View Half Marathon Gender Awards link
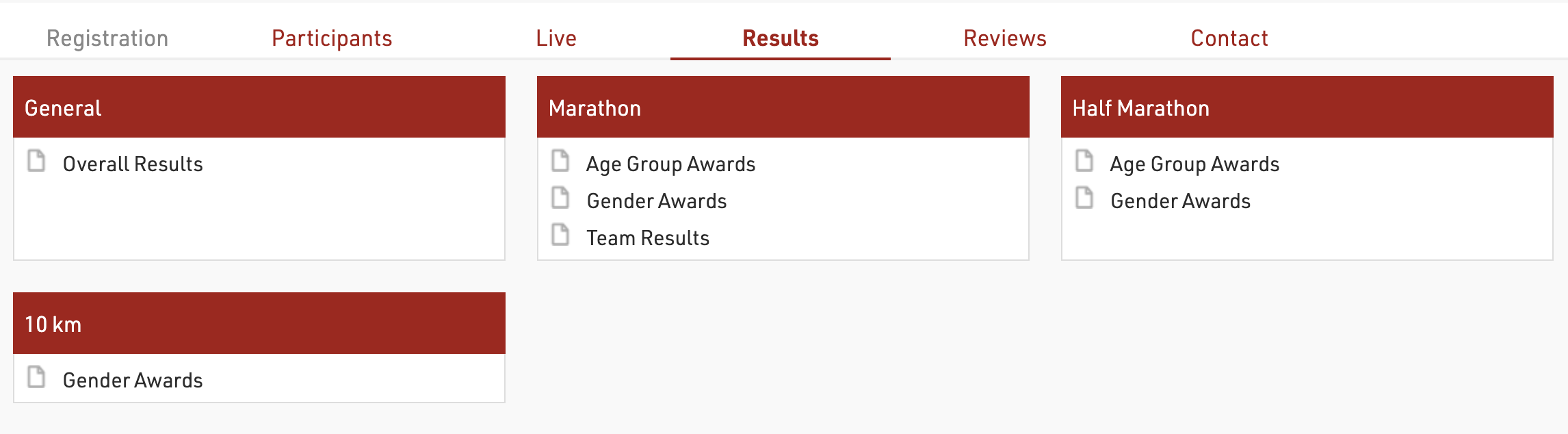 pyautogui.click(x=1181, y=201)
